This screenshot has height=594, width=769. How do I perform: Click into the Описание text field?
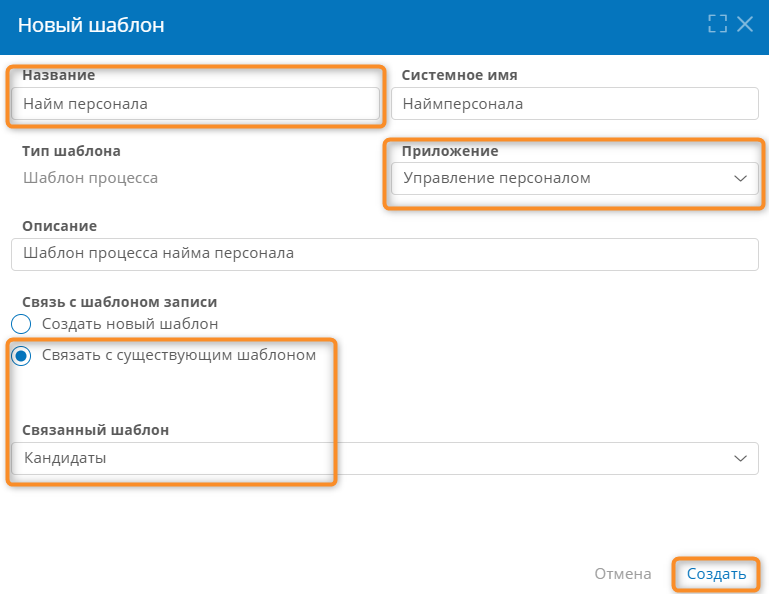[385, 254]
